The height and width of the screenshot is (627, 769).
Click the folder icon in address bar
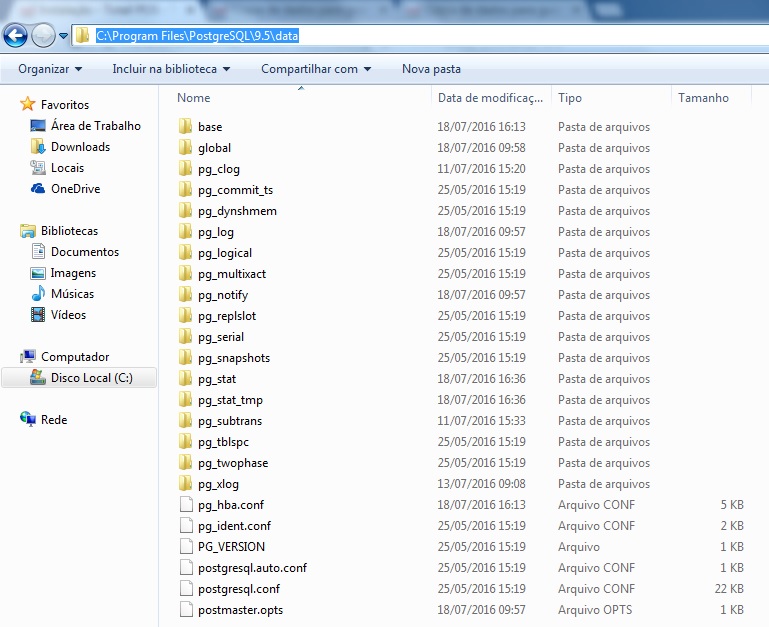point(82,35)
